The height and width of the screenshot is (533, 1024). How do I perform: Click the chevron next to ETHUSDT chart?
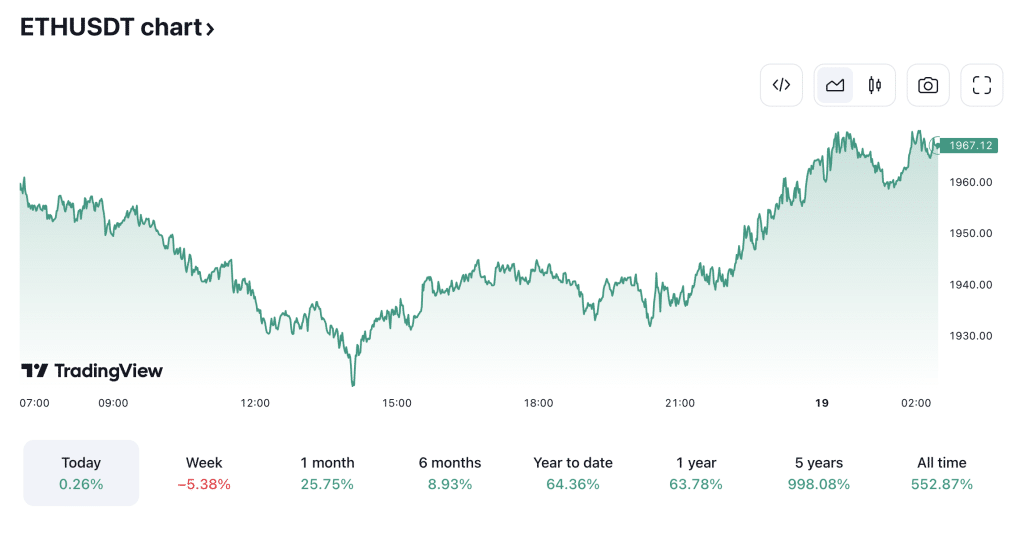(210, 29)
